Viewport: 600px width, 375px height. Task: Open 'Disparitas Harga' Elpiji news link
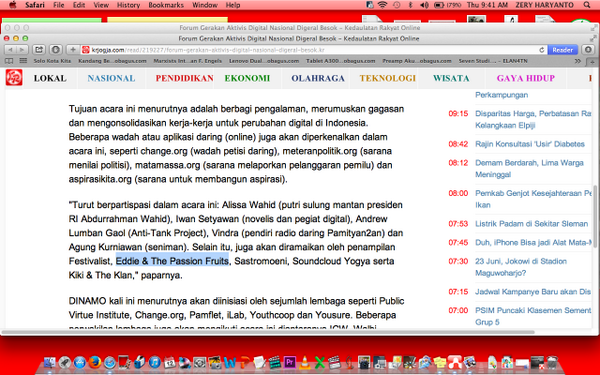[533, 119]
